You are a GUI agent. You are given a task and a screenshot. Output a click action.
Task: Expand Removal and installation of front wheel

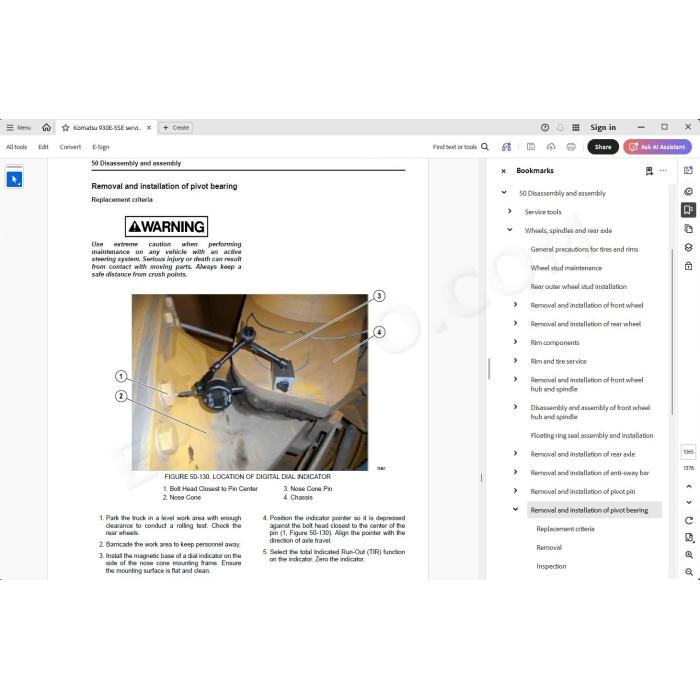pyautogui.click(x=516, y=304)
